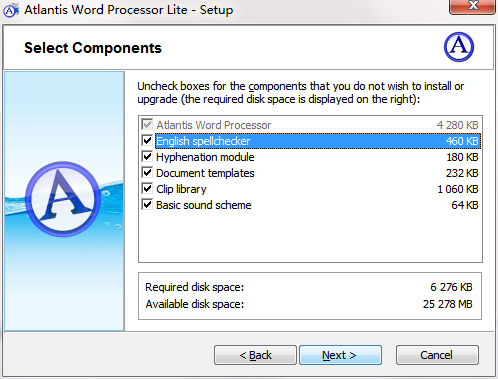Screen dimensions: 498x379
Task: Click the Atlantis title bar app icon
Action: click(x=11, y=10)
